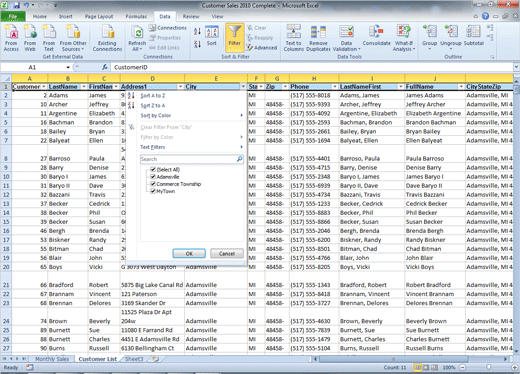520x374 pixels.
Task: Click the zoom slider on status bar
Action: click(488, 367)
